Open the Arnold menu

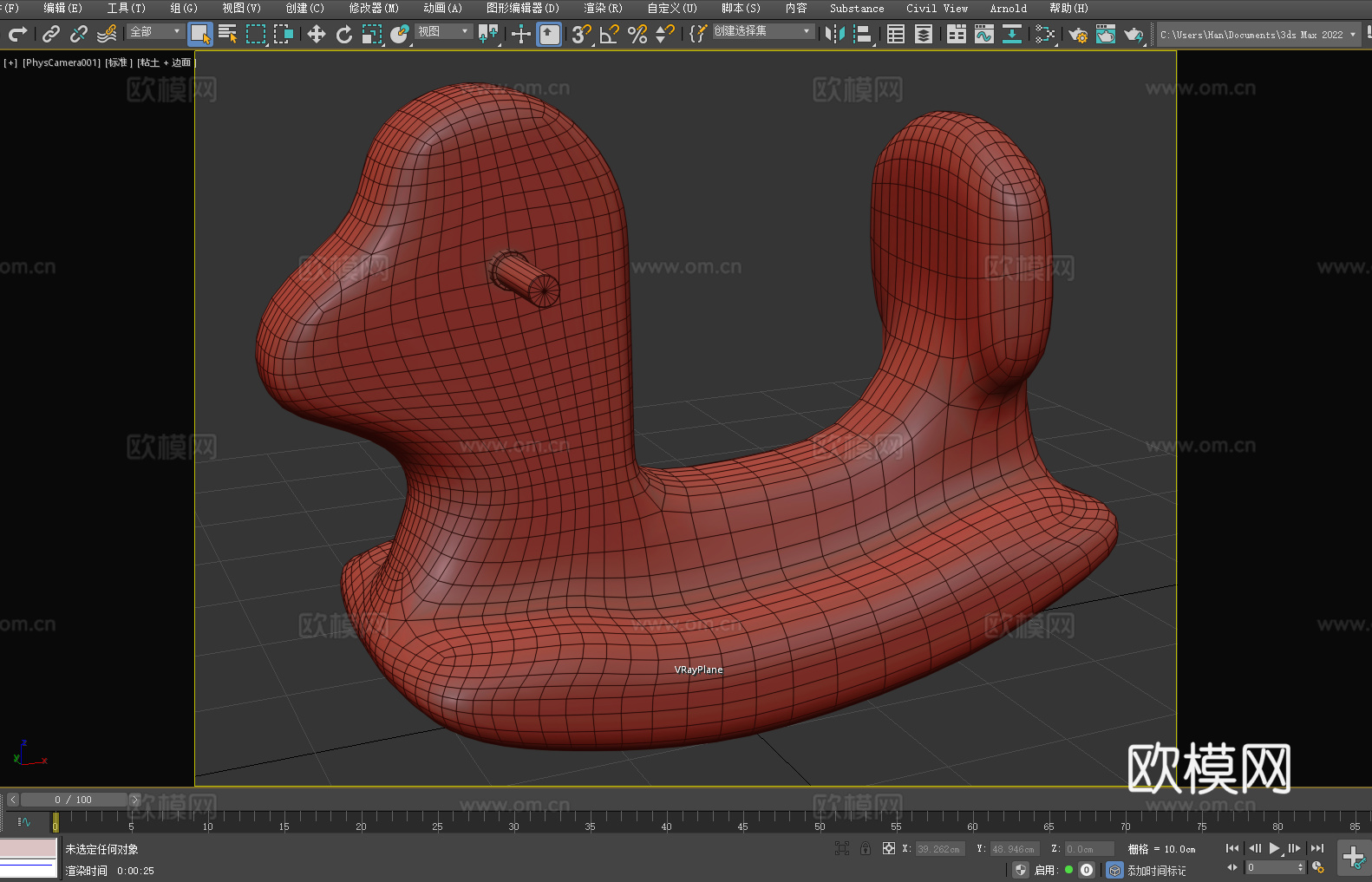[1008, 8]
